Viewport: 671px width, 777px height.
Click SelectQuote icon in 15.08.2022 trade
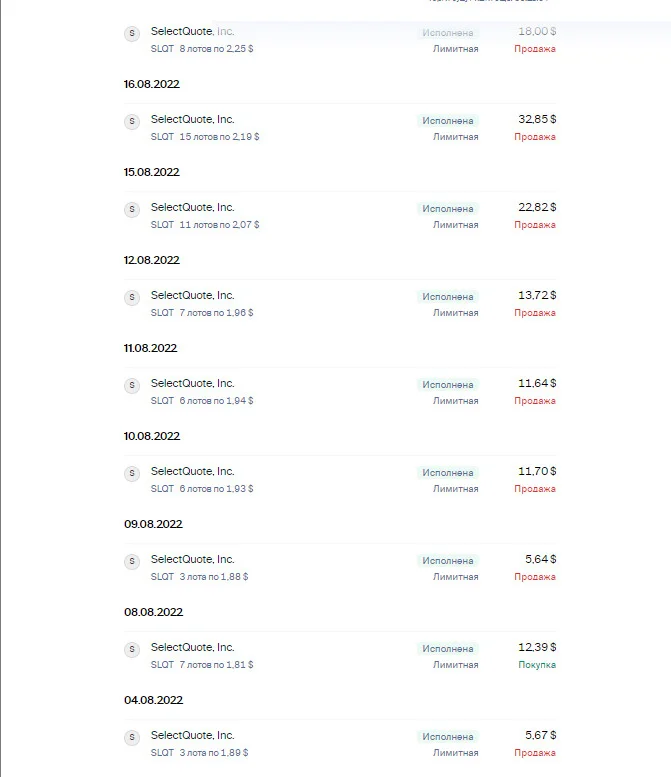click(132, 209)
